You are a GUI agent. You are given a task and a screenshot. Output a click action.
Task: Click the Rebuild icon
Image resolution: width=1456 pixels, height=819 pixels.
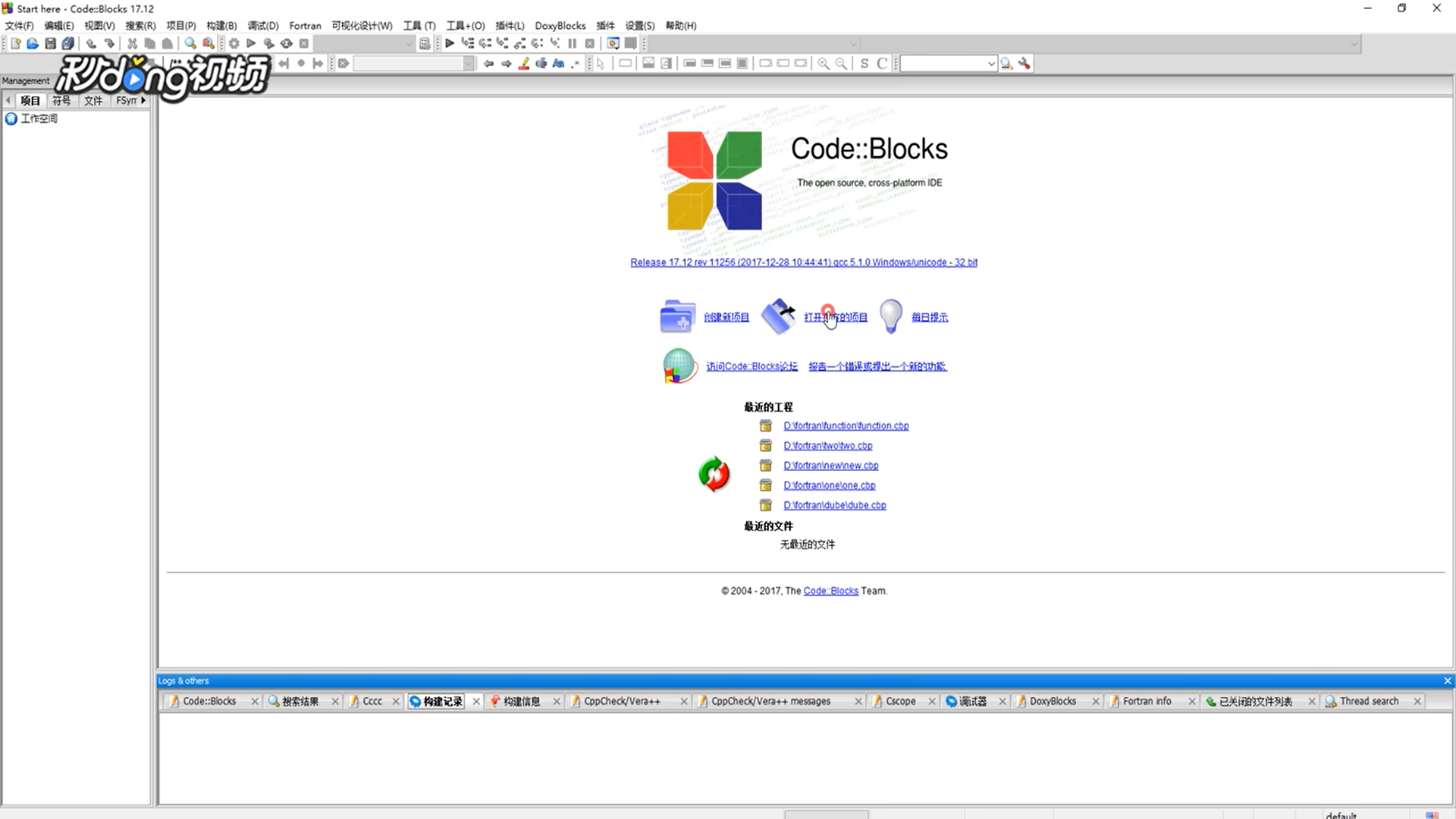(x=286, y=43)
